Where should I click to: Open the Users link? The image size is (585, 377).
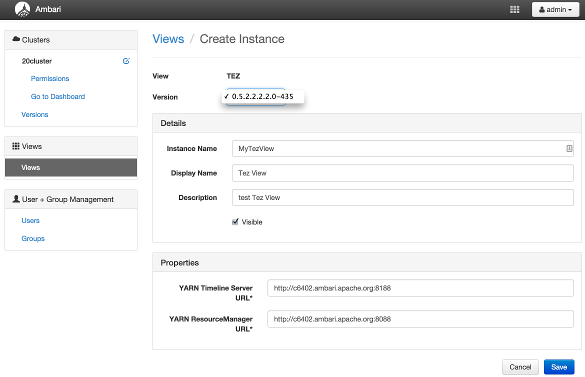31,221
